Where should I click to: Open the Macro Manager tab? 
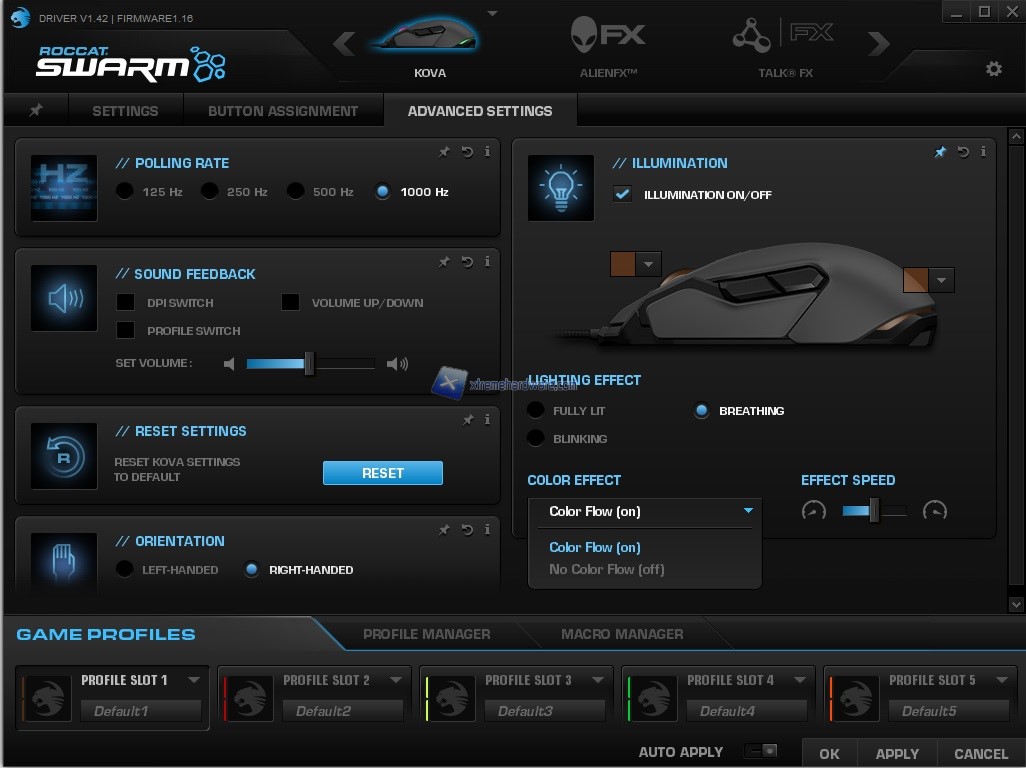point(622,634)
